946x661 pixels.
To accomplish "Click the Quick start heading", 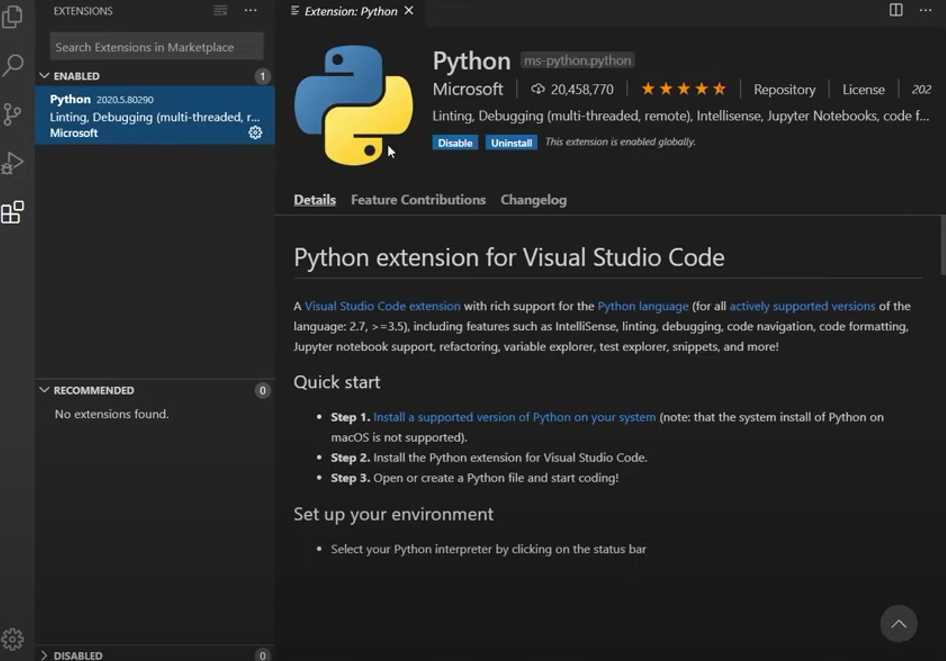I will 337,382.
